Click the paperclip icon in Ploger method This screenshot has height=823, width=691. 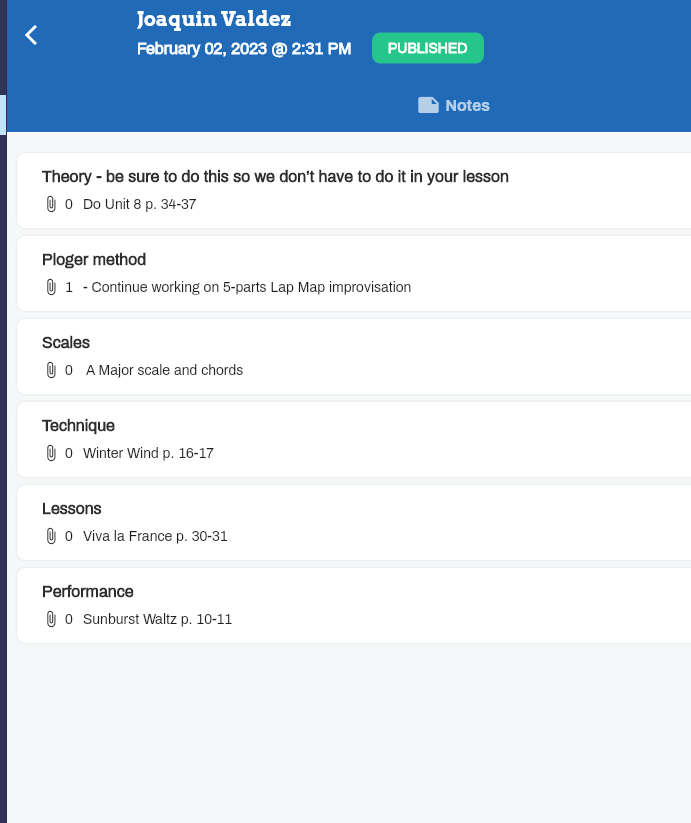tap(51, 287)
